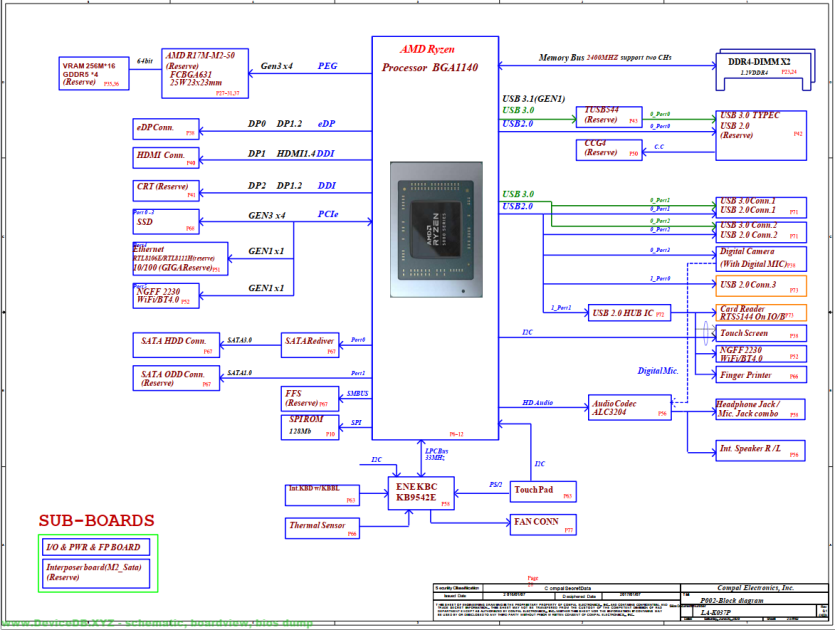835x630 pixels.
Task: Click the SMBUS label
Action: click(x=357, y=394)
